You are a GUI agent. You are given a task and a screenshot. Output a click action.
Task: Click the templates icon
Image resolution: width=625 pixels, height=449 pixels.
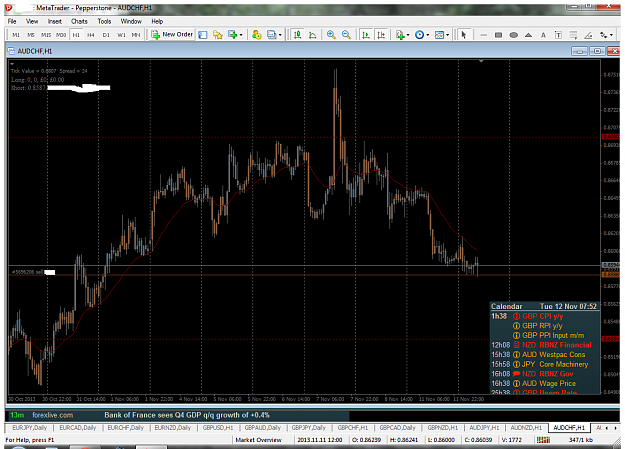(x=439, y=35)
